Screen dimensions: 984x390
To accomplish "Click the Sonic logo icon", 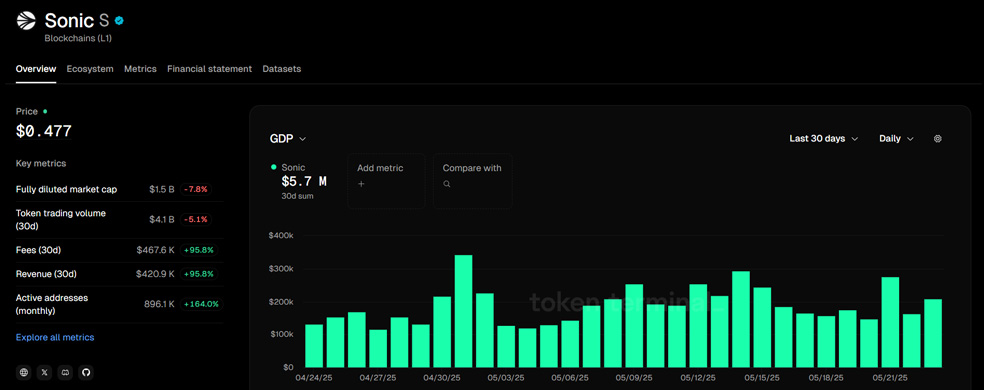I will tap(26, 22).
